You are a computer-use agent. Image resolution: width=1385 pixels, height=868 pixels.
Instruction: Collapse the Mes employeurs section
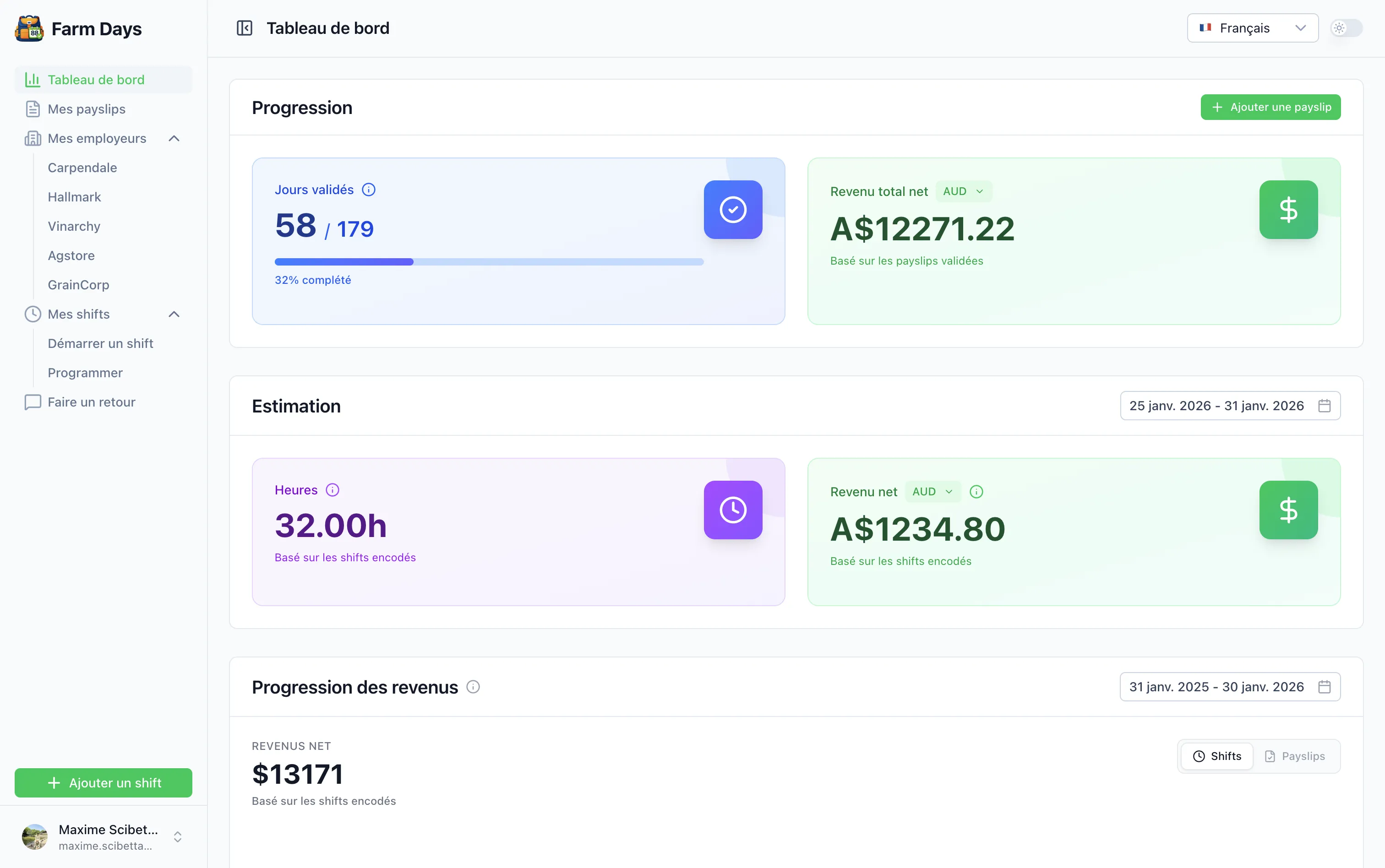[174, 138]
